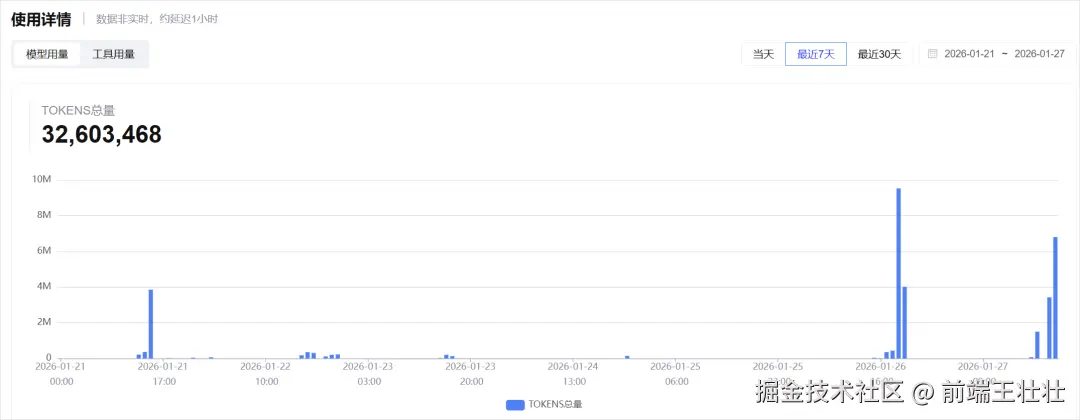Open the 工具用量 tab
Screen dimensions: 1080x420
click(113, 54)
